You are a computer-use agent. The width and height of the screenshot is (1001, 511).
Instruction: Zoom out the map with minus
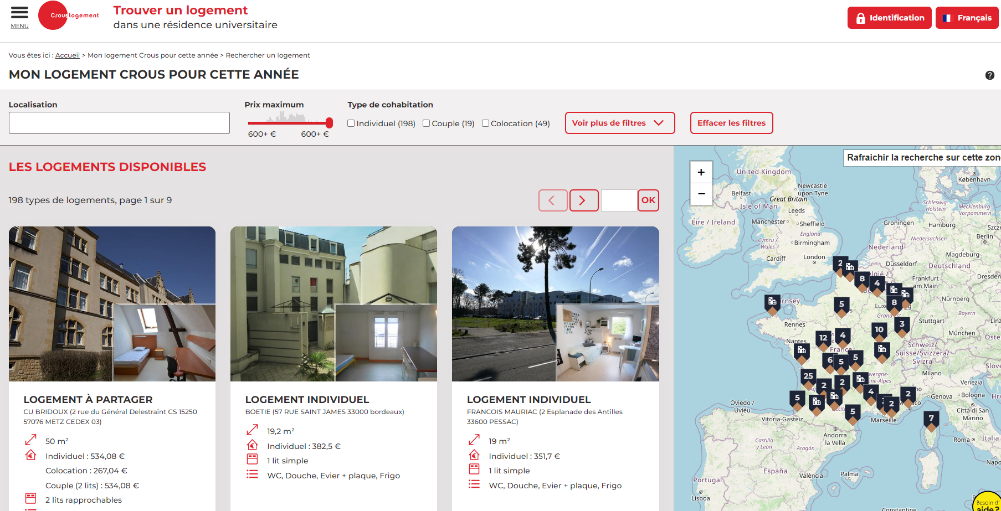click(701, 194)
